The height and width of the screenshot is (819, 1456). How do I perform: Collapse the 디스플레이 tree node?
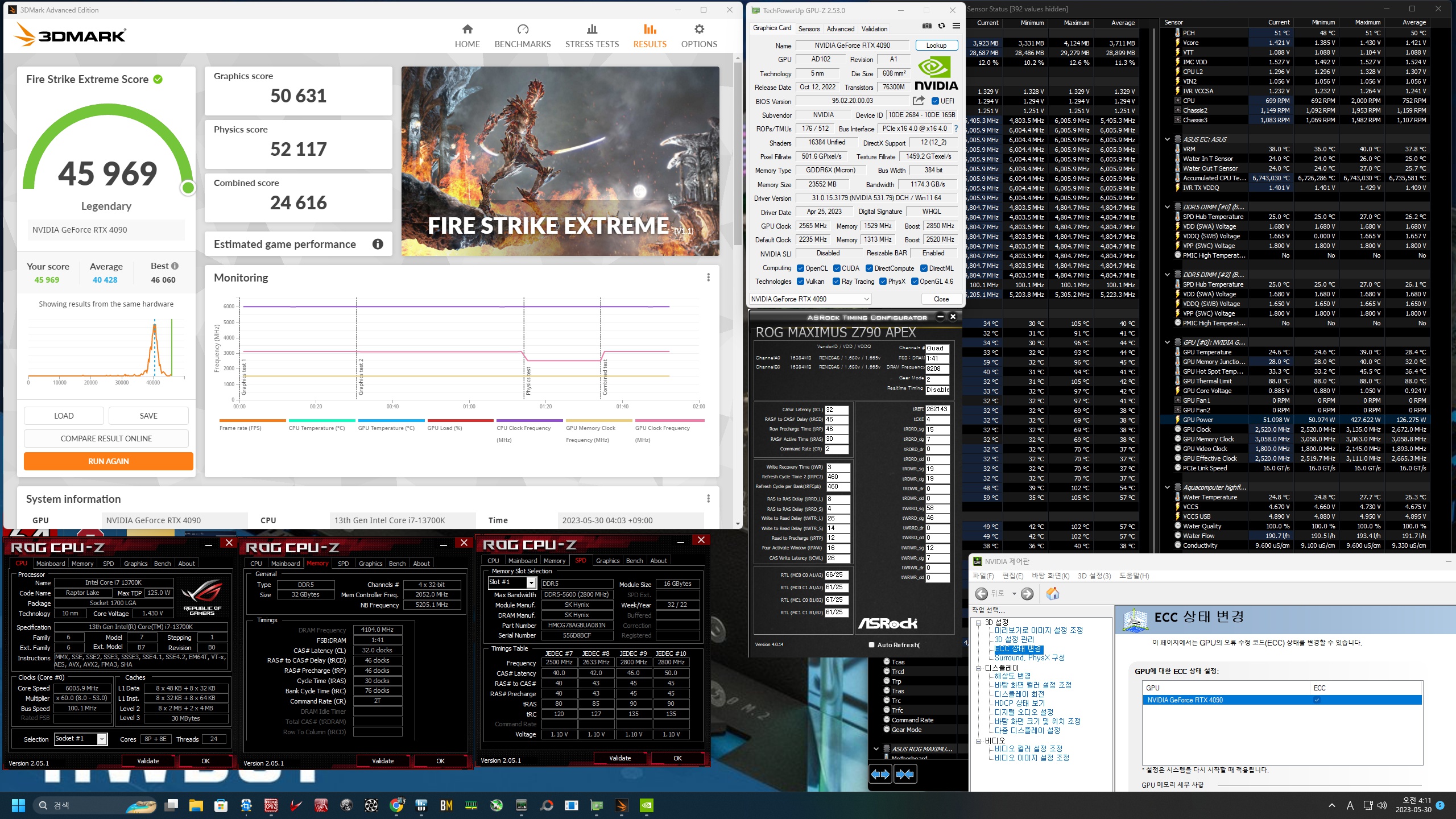click(979, 668)
